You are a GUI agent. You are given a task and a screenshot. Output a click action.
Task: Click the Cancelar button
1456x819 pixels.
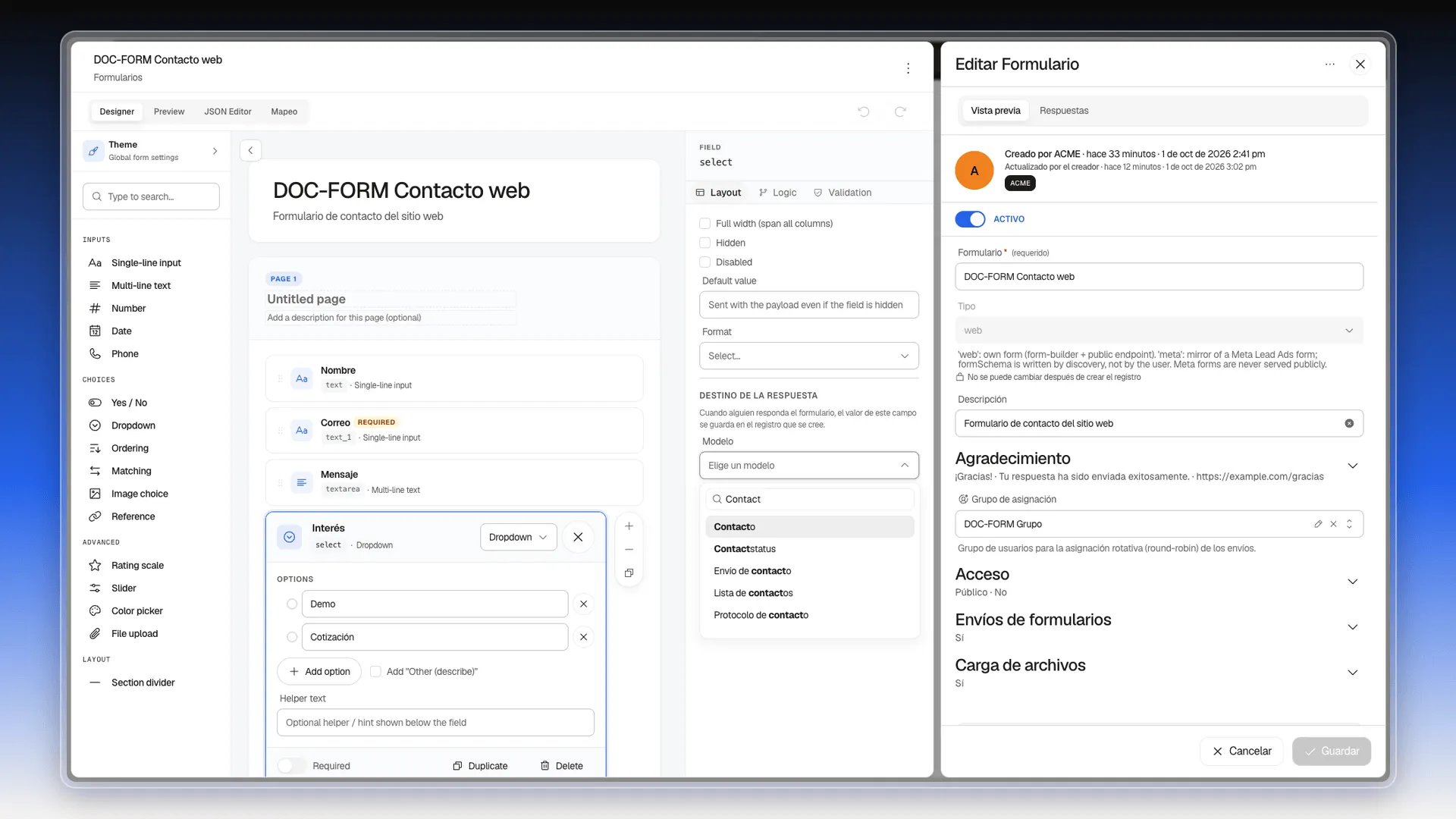click(x=1241, y=751)
